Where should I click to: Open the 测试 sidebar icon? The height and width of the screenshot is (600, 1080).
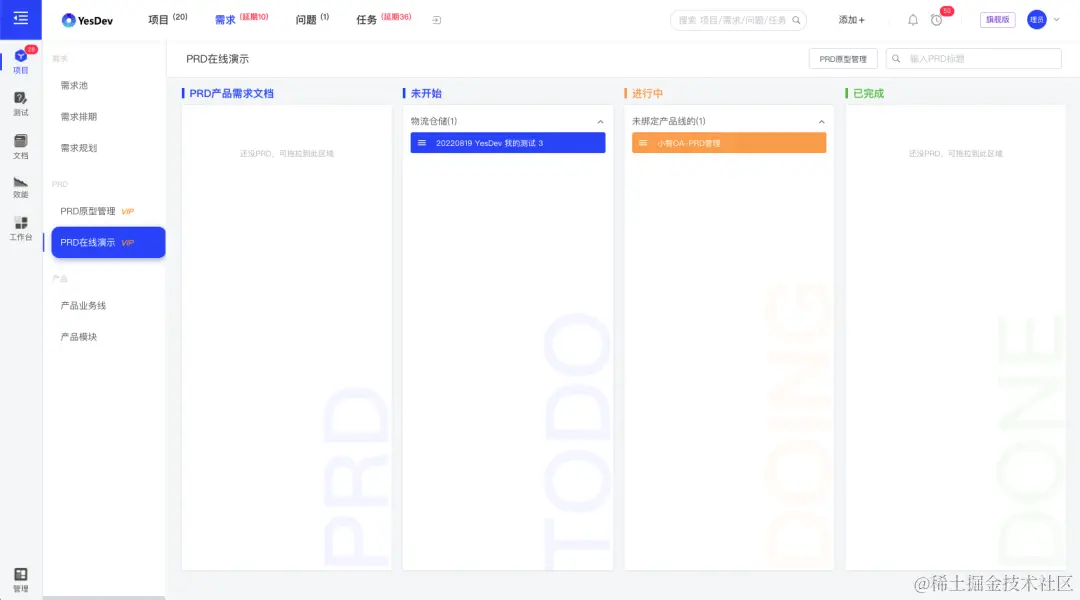click(21, 104)
